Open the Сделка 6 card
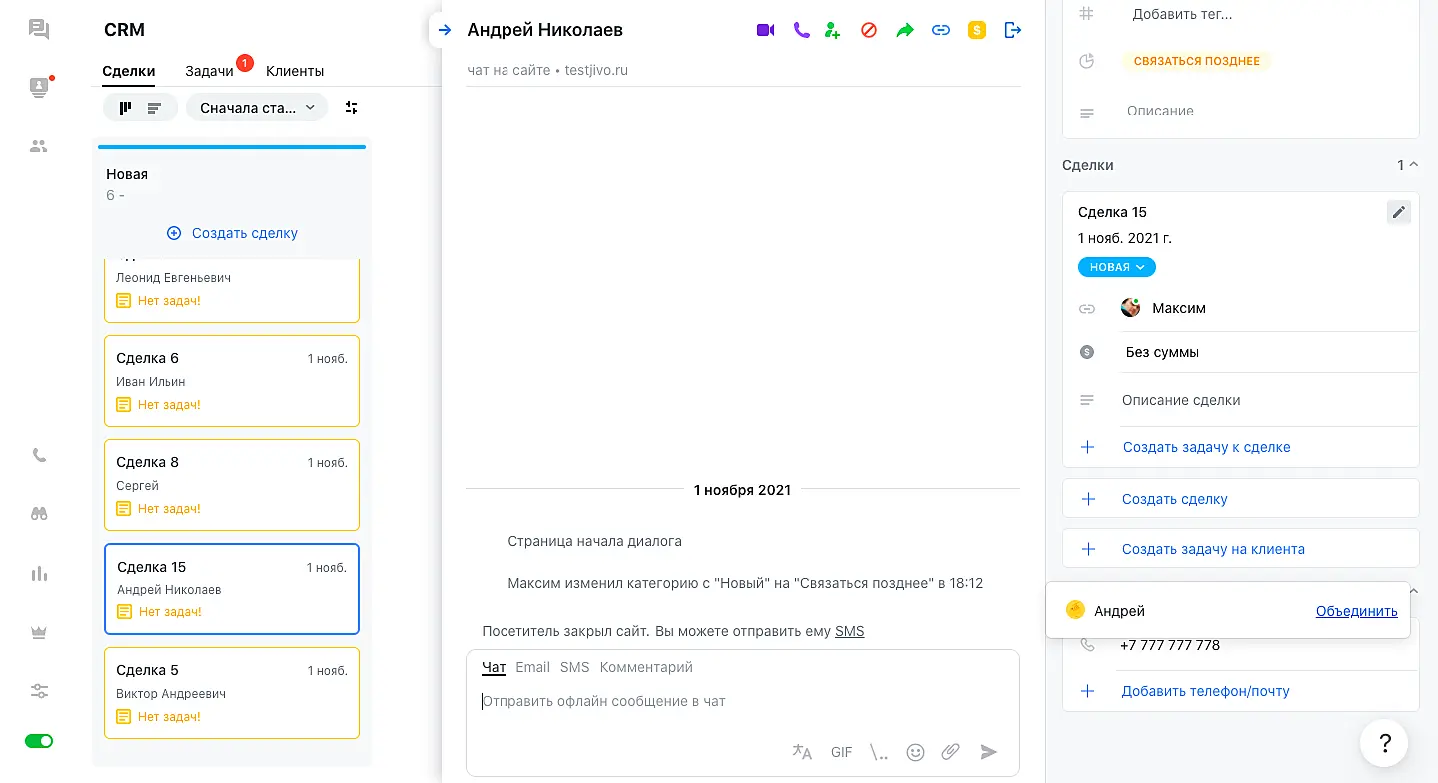The height and width of the screenshot is (783, 1438). tap(232, 381)
